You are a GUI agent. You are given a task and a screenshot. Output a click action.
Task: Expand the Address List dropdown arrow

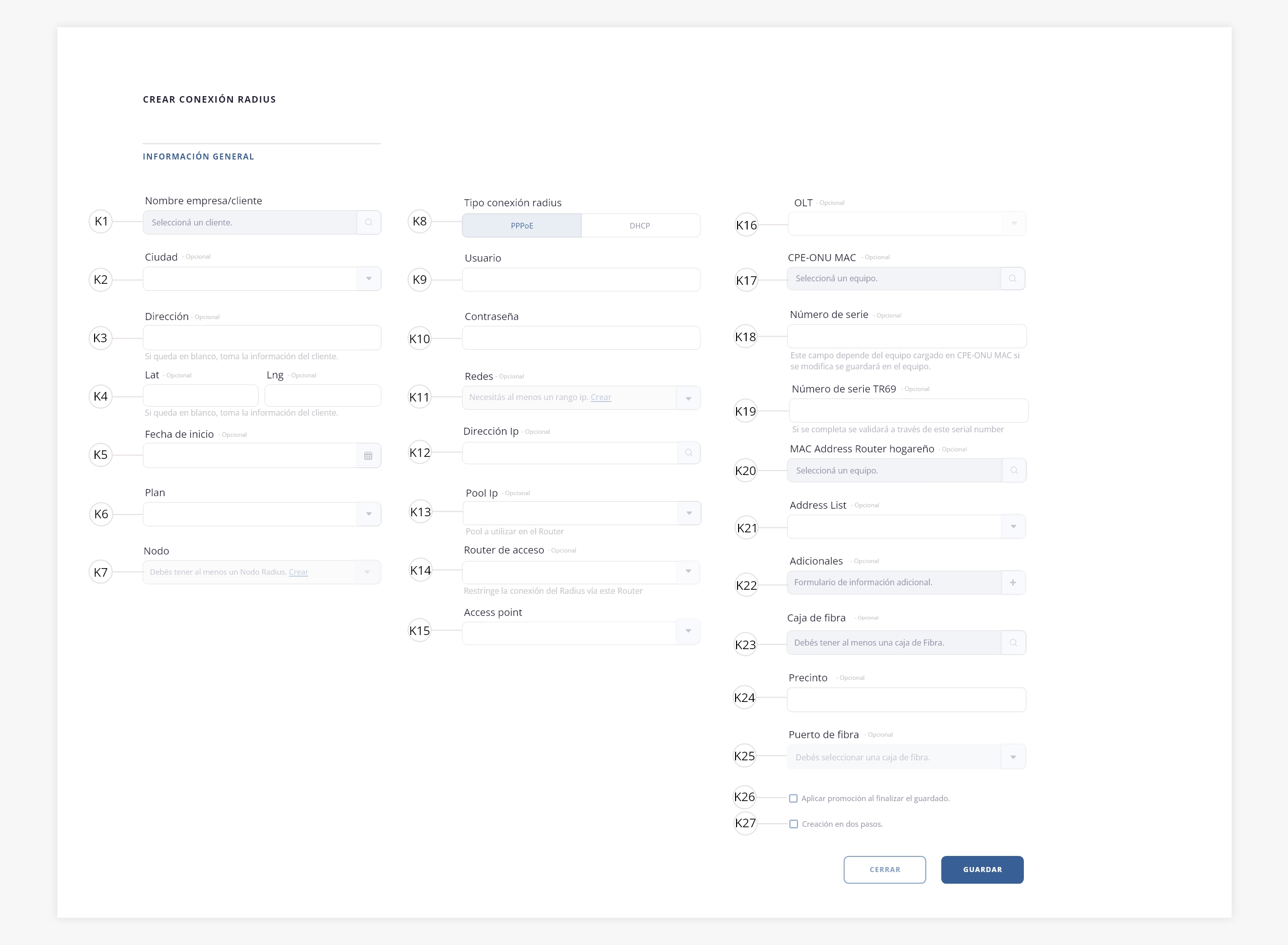(1013, 527)
